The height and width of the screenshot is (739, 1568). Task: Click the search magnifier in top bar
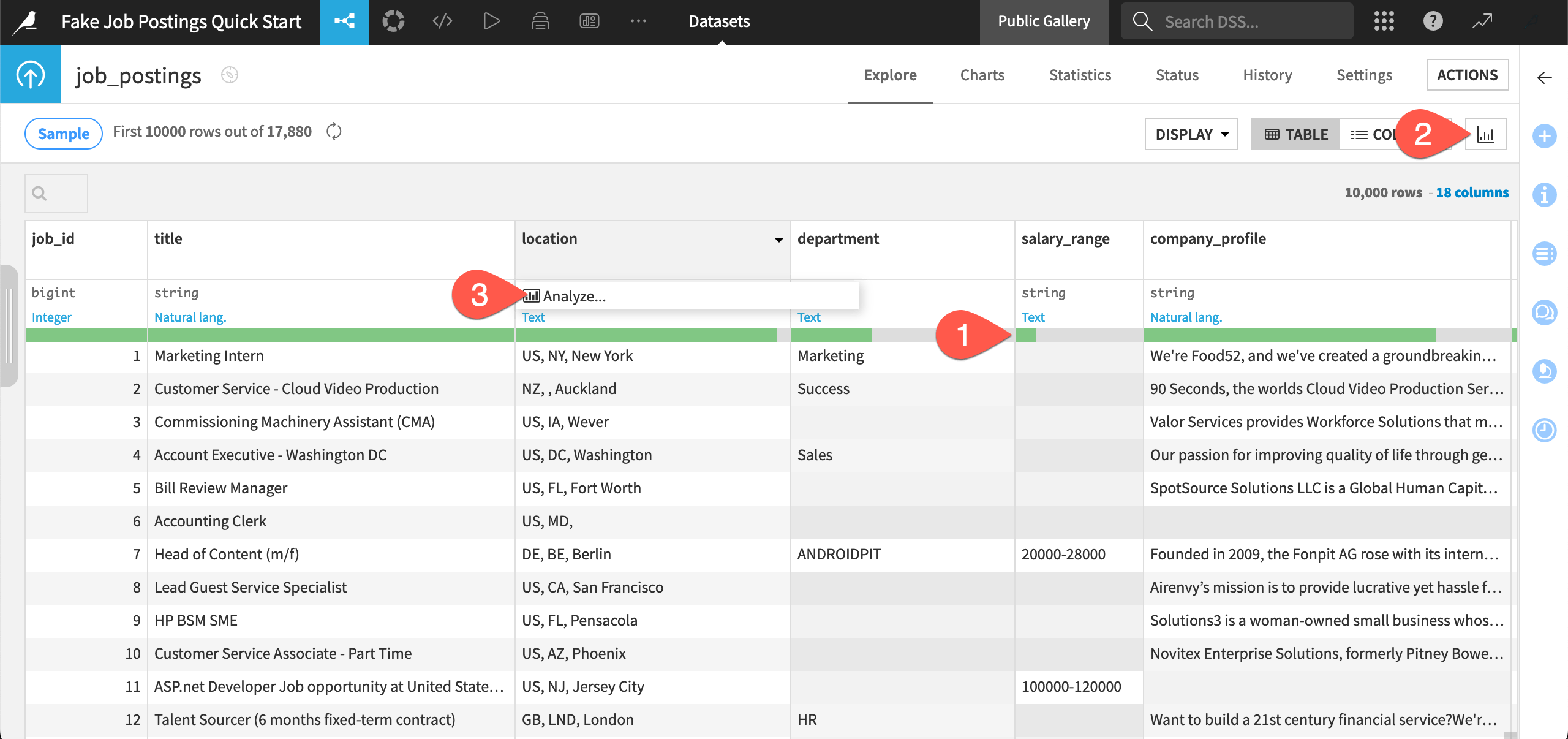(x=1142, y=21)
